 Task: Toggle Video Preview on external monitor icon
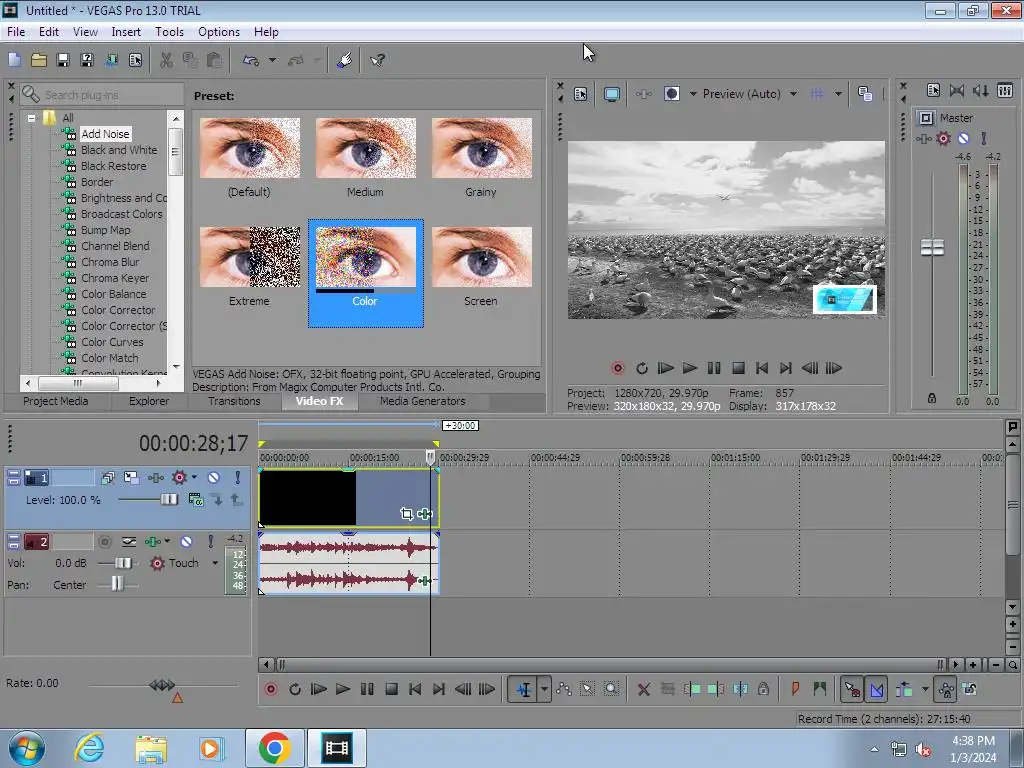tap(611, 94)
